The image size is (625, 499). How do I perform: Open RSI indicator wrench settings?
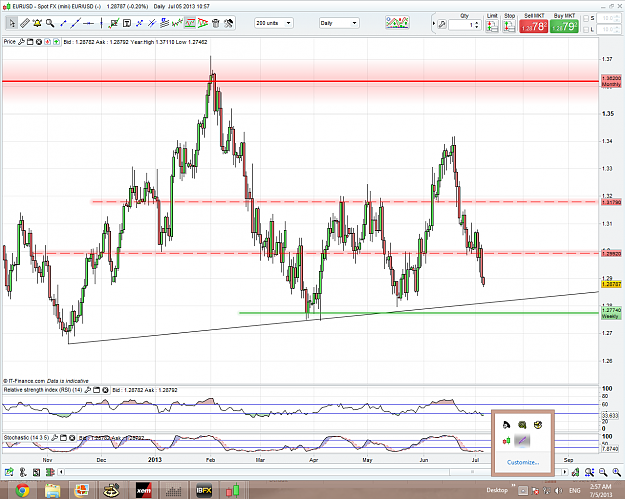88,390
